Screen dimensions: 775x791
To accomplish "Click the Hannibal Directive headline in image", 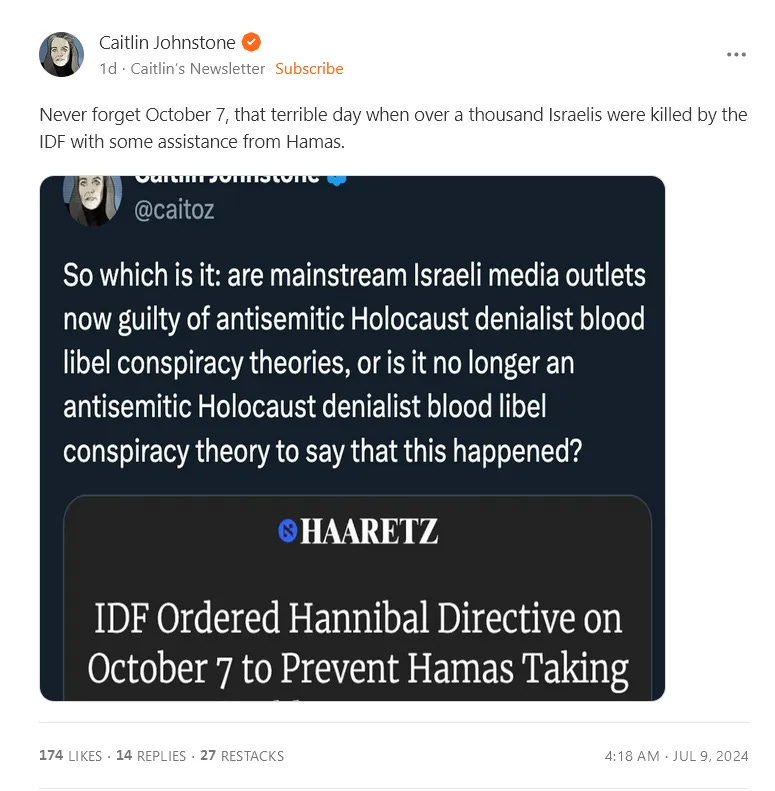I will (x=358, y=644).
